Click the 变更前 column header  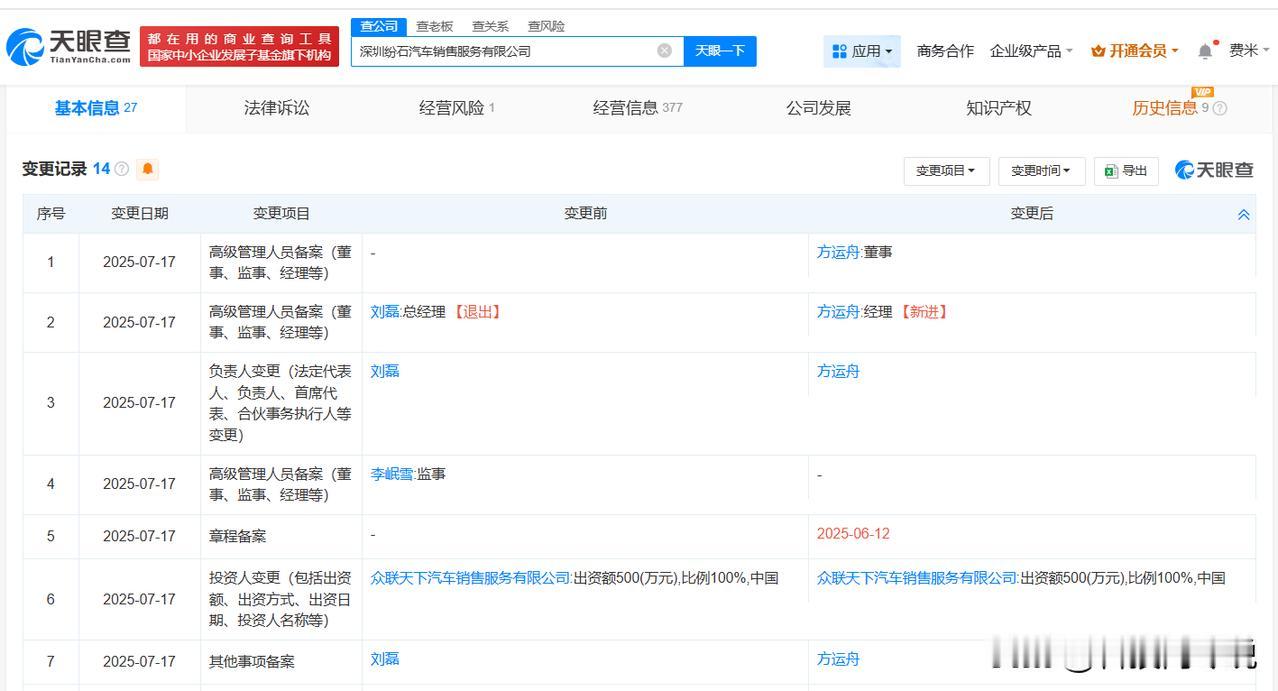585,213
